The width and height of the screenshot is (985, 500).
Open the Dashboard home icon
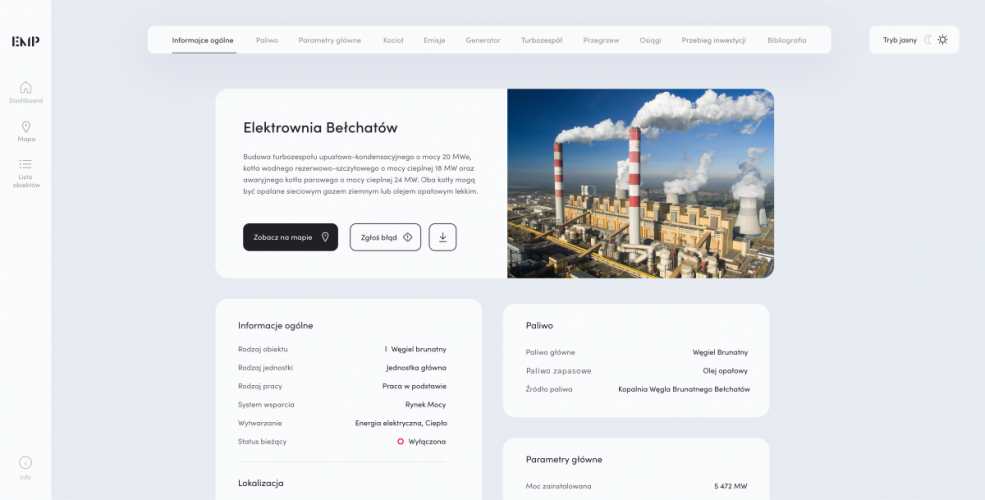point(26,87)
